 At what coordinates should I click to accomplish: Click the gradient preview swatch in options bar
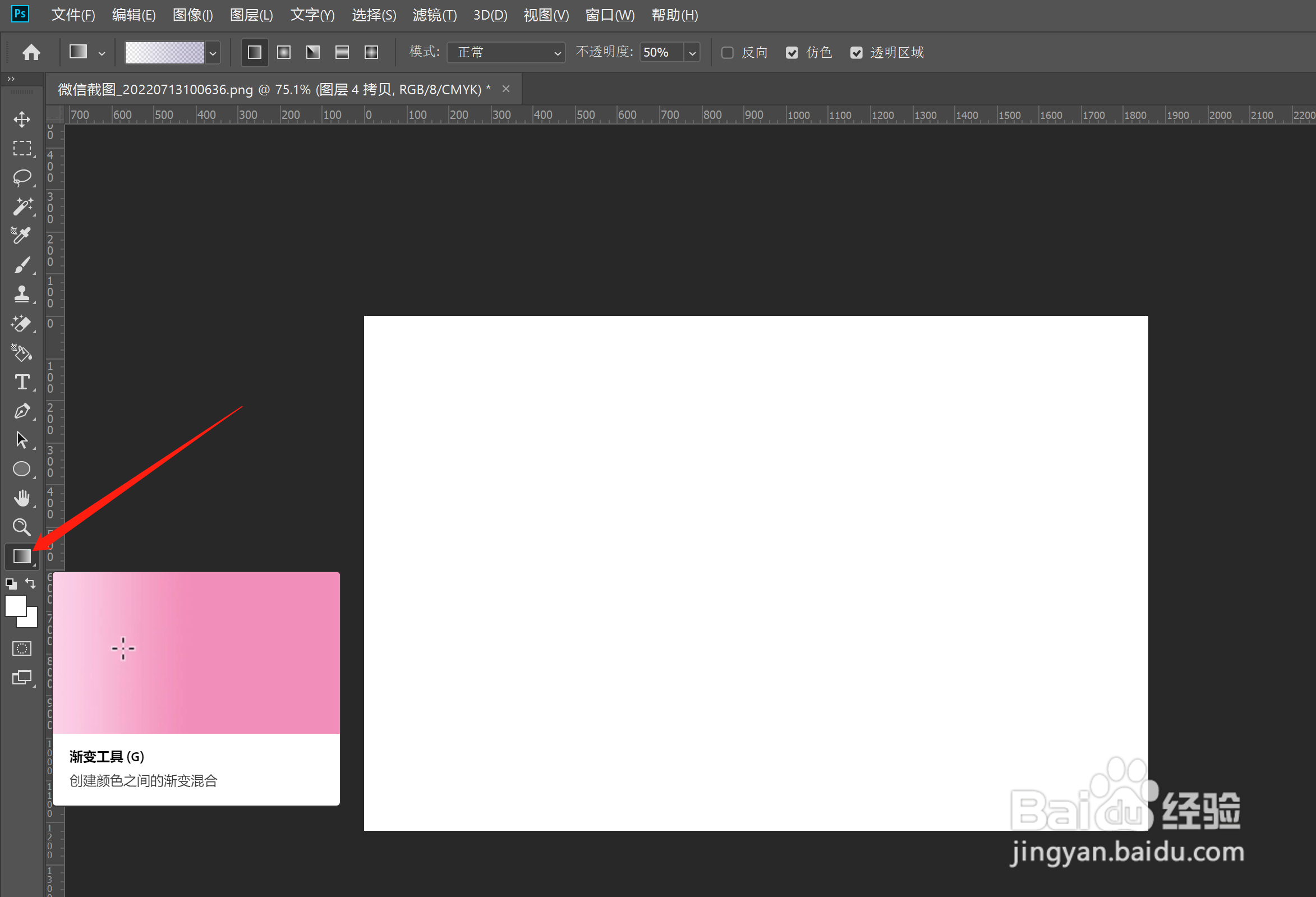(x=164, y=53)
